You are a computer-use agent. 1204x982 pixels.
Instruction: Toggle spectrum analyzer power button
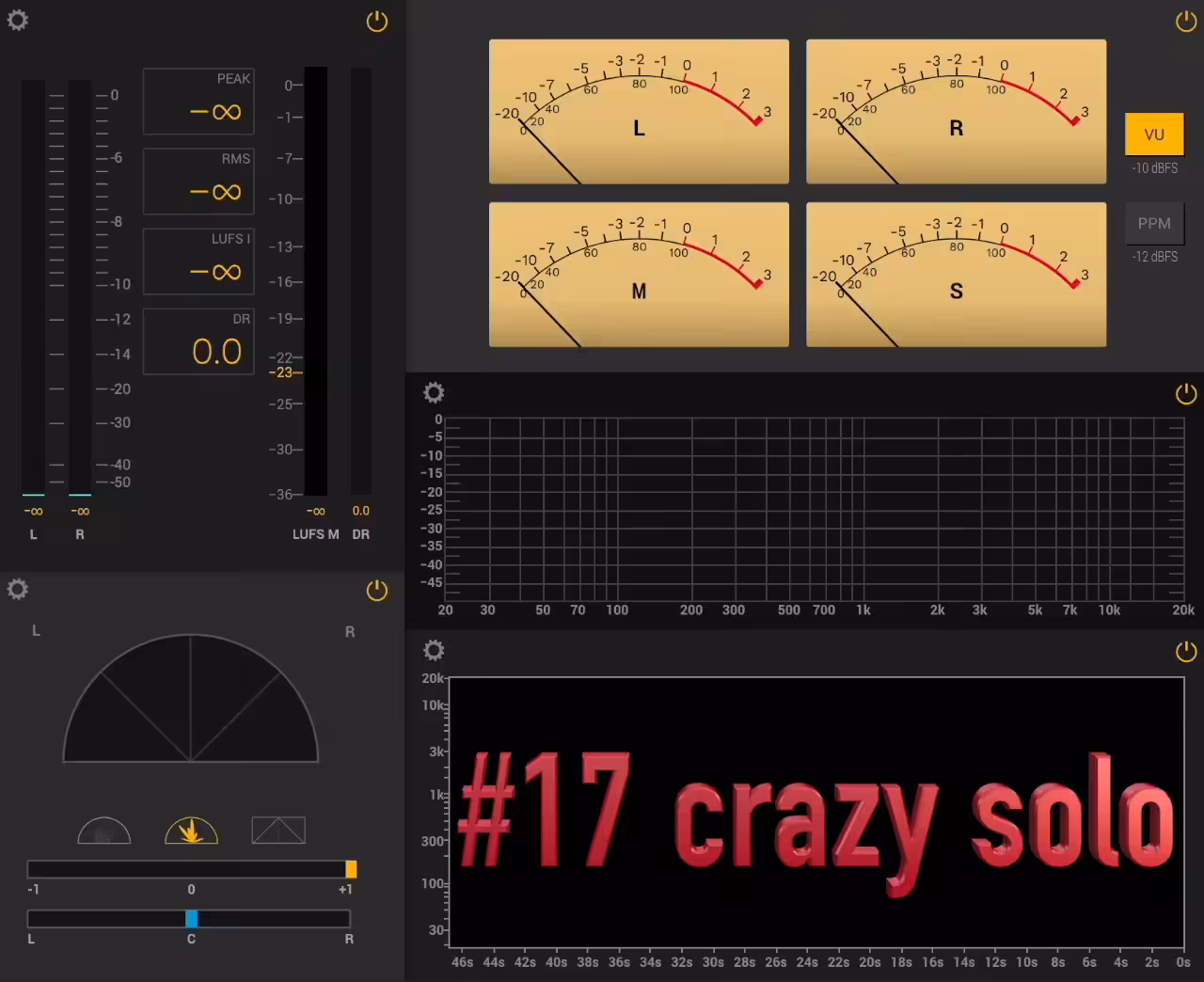click(x=1186, y=394)
